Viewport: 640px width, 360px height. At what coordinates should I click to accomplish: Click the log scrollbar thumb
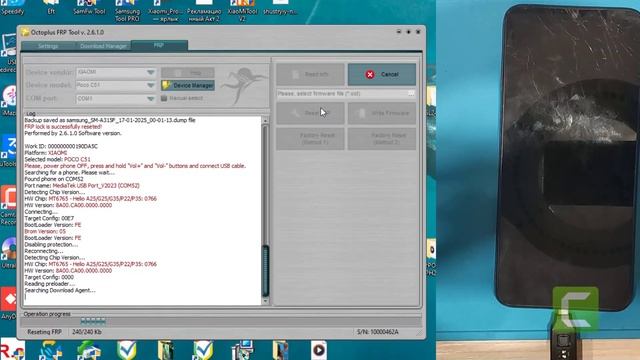click(x=265, y=271)
